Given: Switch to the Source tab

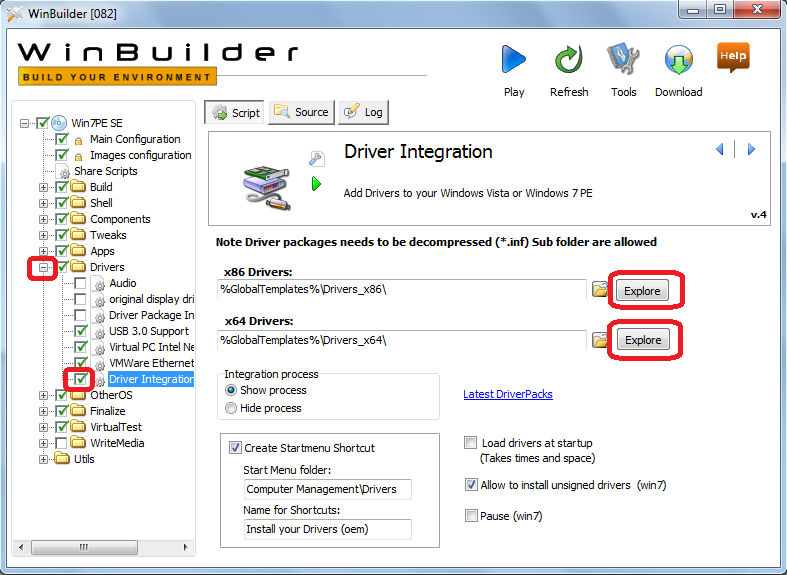Looking at the screenshot, I should click(302, 112).
